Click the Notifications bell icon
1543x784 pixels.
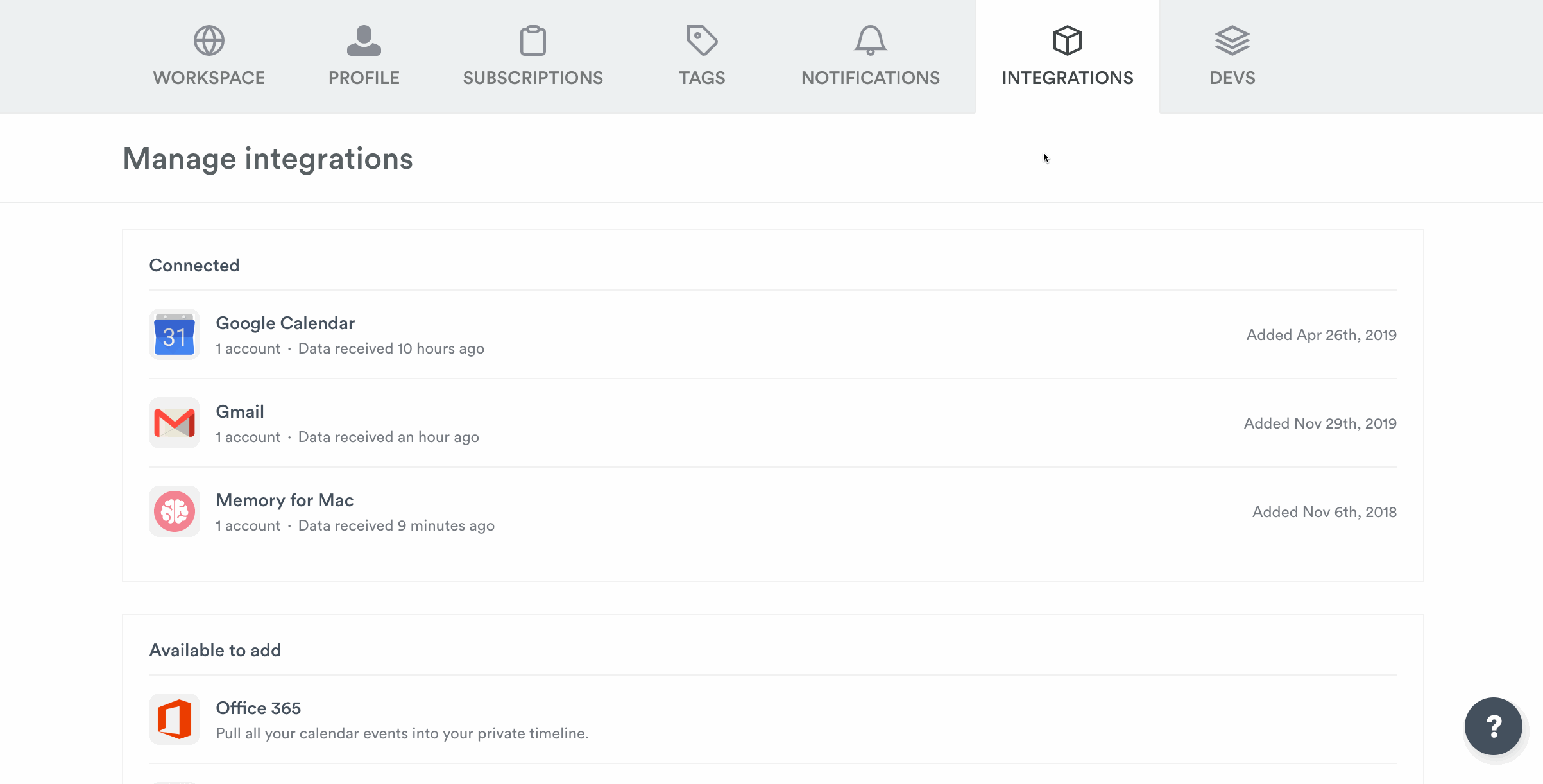click(x=871, y=40)
